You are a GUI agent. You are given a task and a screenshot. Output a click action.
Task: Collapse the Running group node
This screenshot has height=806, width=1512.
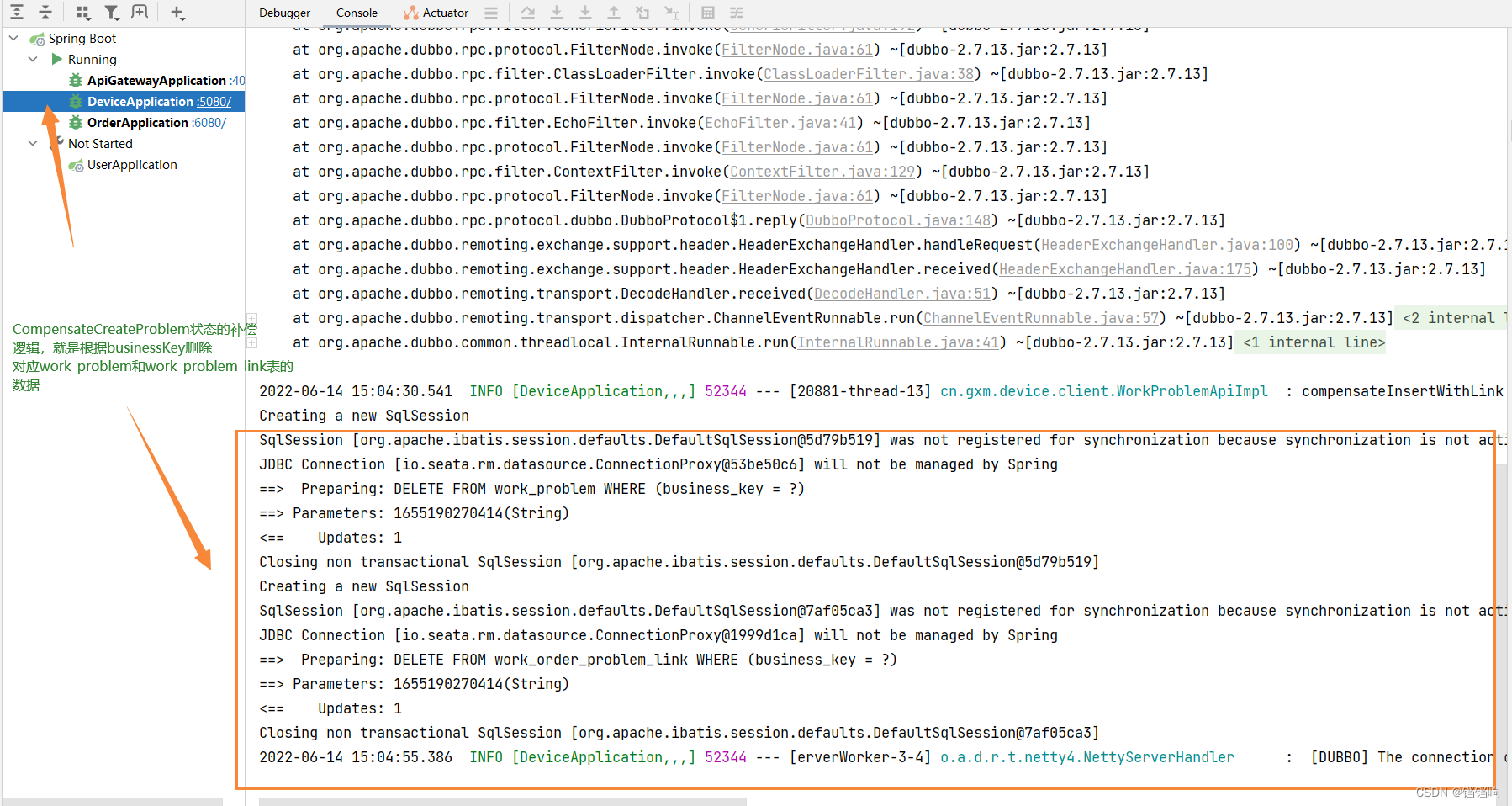tap(33, 59)
